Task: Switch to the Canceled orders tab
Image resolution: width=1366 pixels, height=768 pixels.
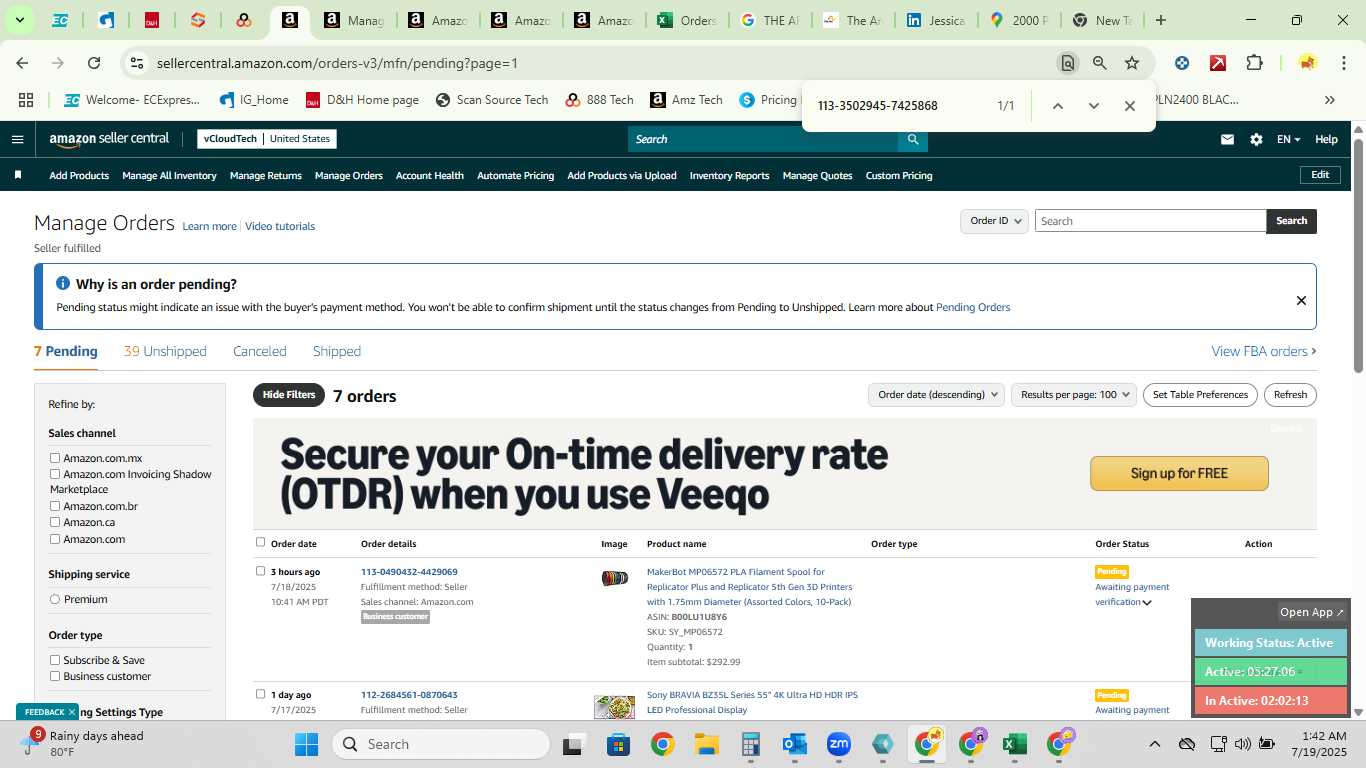Action: pos(260,351)
